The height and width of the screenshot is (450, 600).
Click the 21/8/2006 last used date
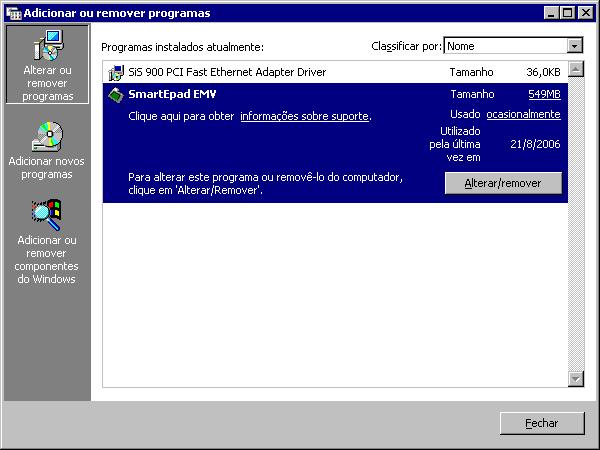coord(535,144)
